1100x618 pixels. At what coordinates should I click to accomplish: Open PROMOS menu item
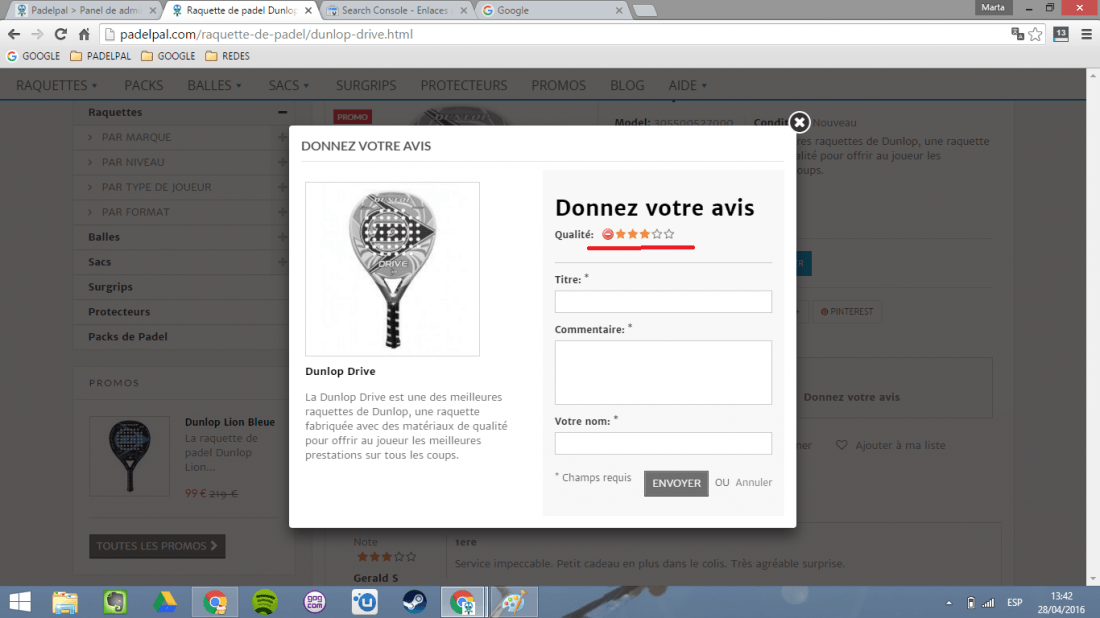coord(558,85)
